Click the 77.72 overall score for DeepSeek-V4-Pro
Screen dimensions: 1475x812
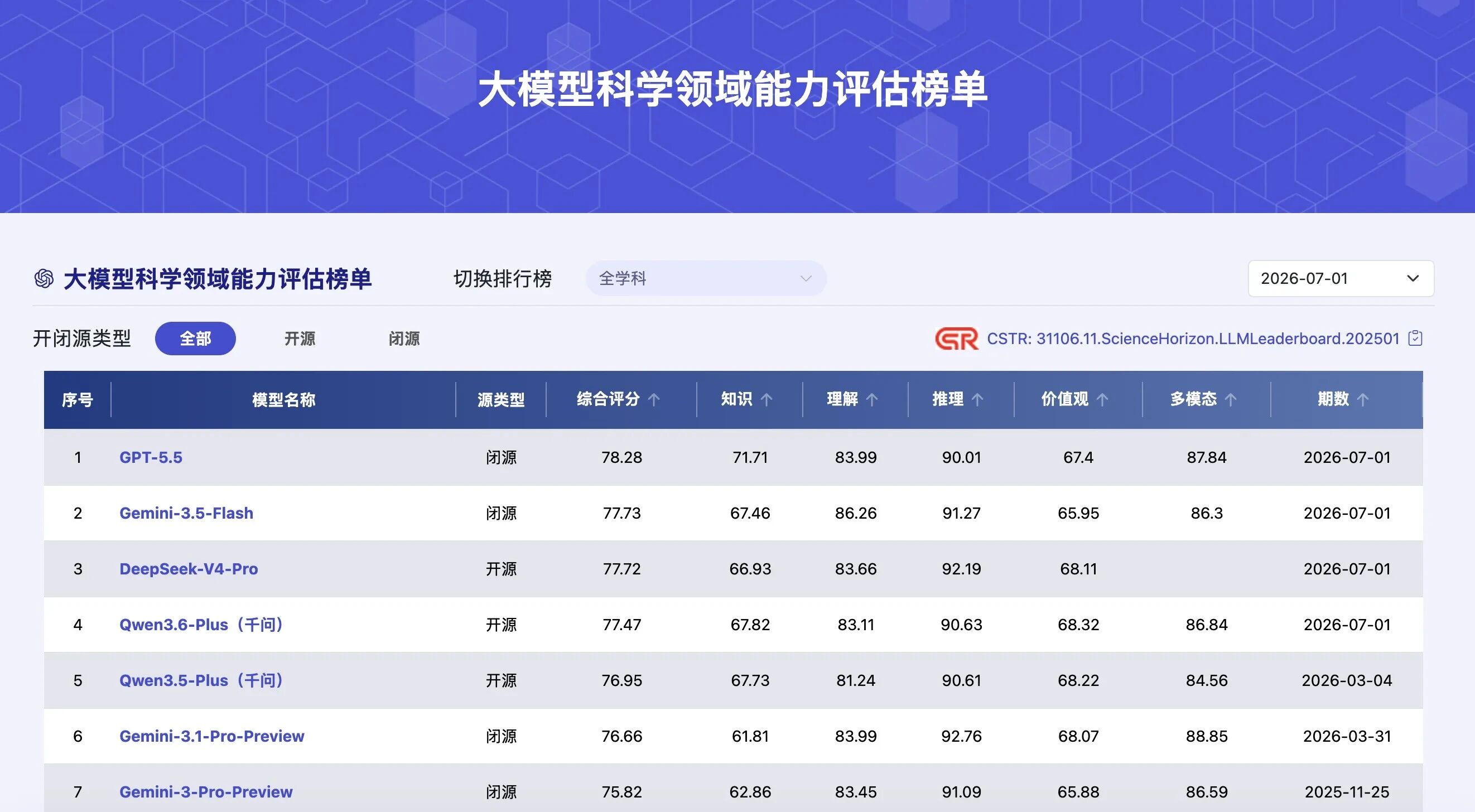tap(622, 569)
